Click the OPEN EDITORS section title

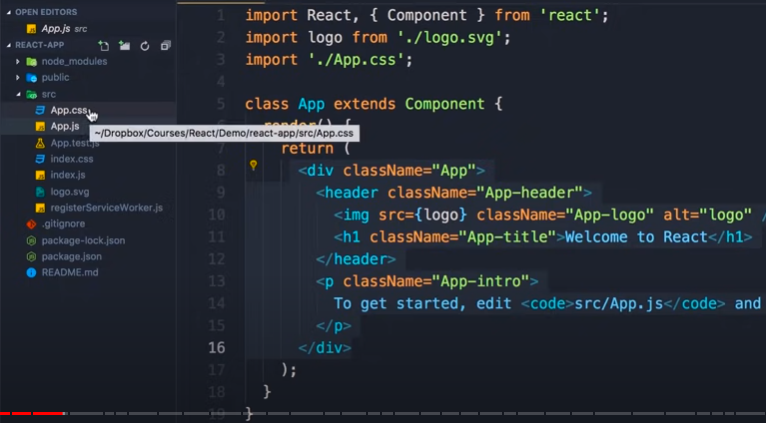point(46,12)
